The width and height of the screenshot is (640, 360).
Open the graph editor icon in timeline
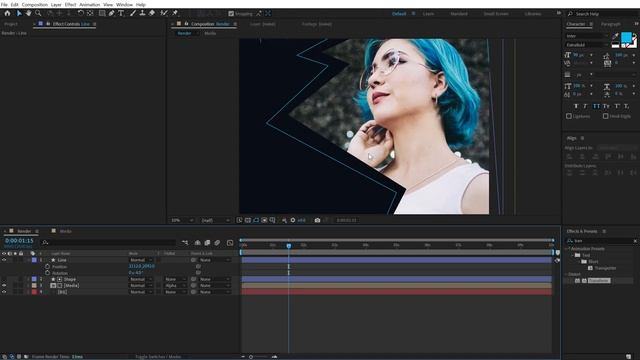[230, 242]
